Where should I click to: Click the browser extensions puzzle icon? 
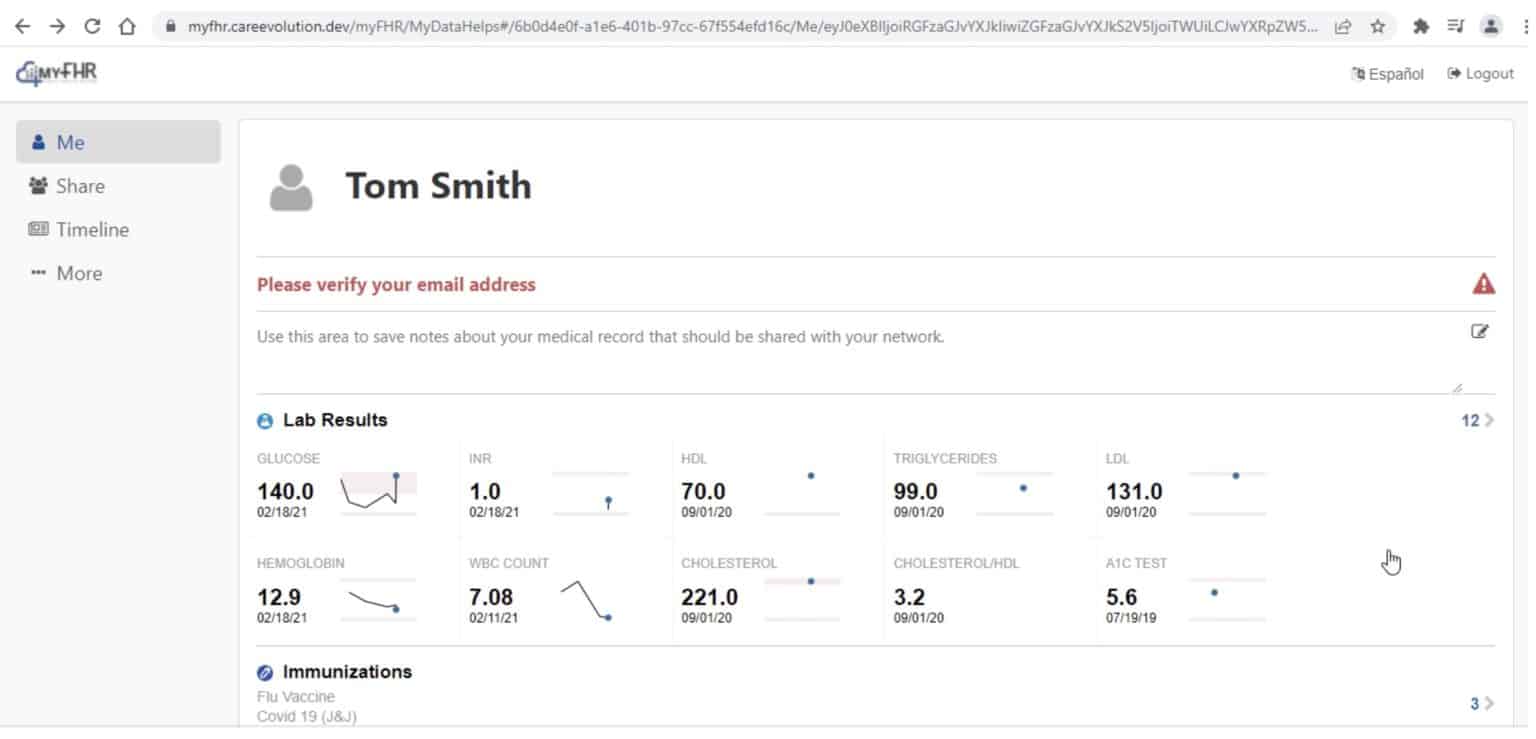[1421, 27]
